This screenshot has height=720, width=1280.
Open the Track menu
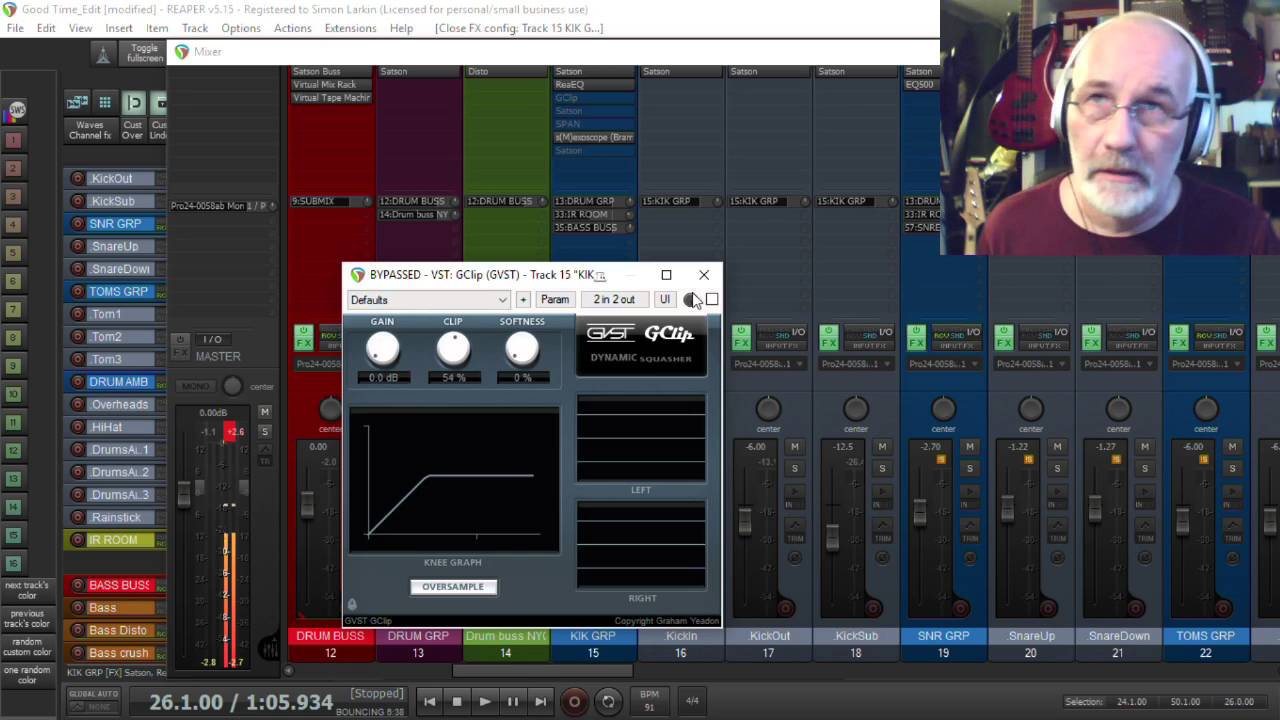tap(195, 28)
